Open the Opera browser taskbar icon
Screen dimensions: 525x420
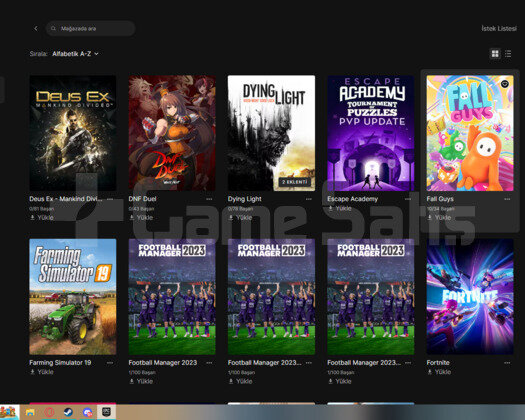tap(49, 412)
